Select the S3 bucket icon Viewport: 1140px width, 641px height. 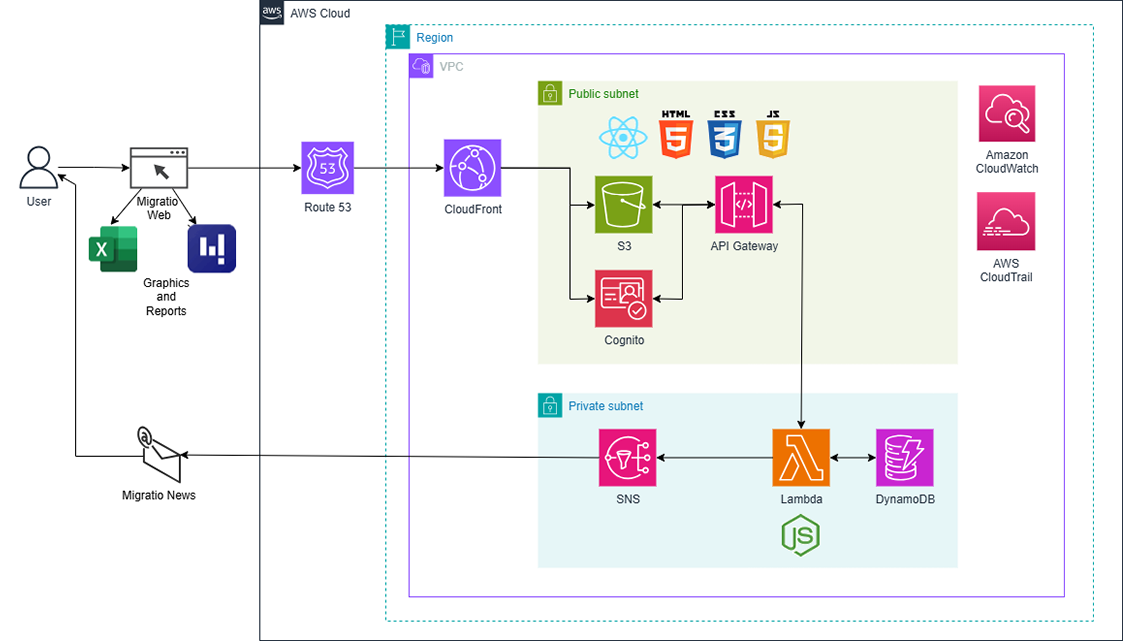tap(623, 203)
